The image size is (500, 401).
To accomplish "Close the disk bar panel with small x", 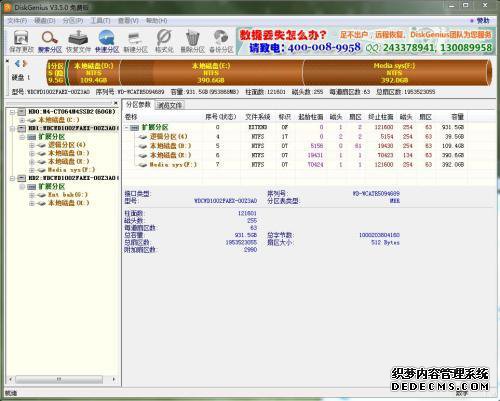I will (x=7, y=61).
